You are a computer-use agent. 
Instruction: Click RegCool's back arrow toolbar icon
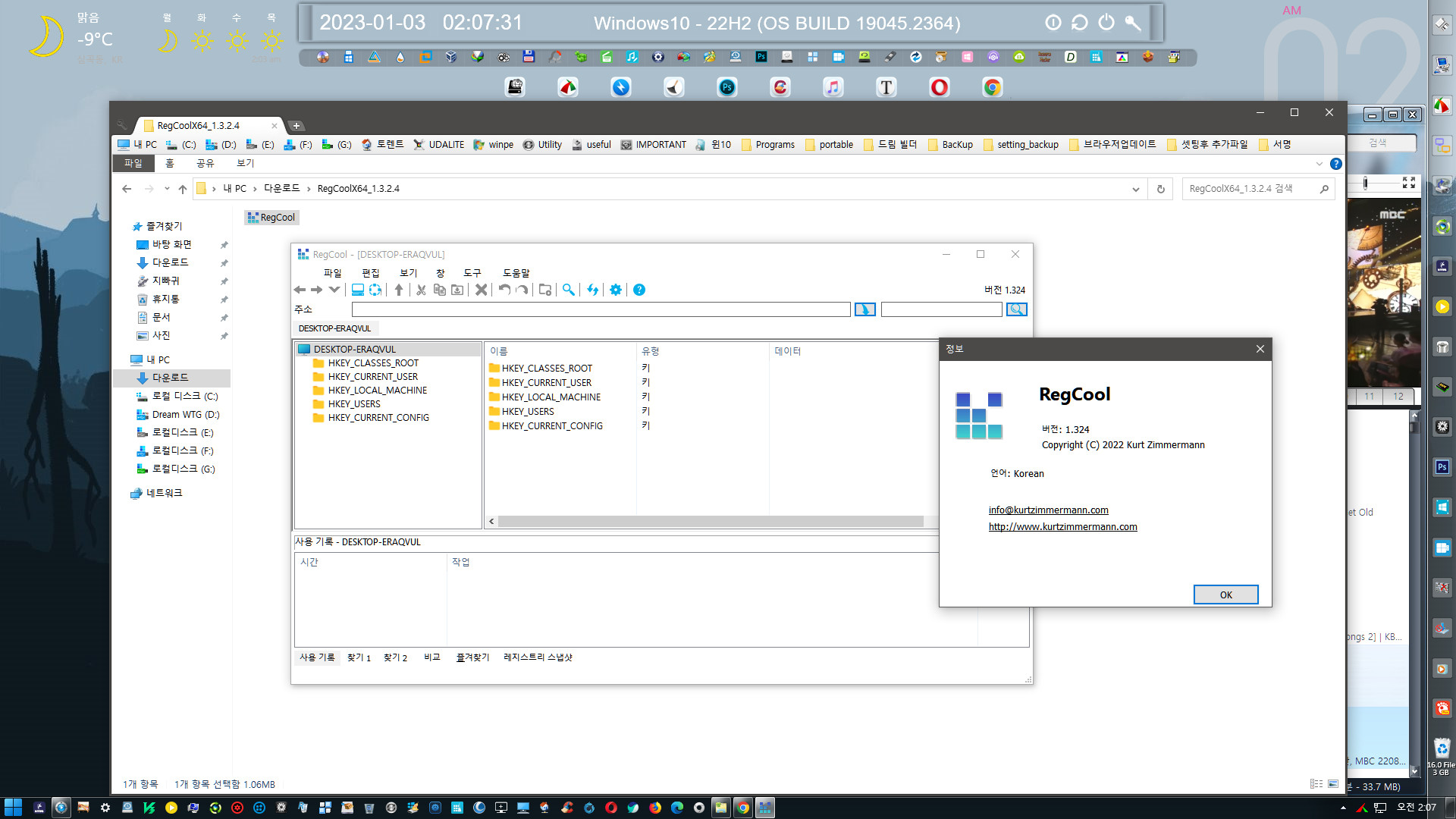(x=300, y=290)
